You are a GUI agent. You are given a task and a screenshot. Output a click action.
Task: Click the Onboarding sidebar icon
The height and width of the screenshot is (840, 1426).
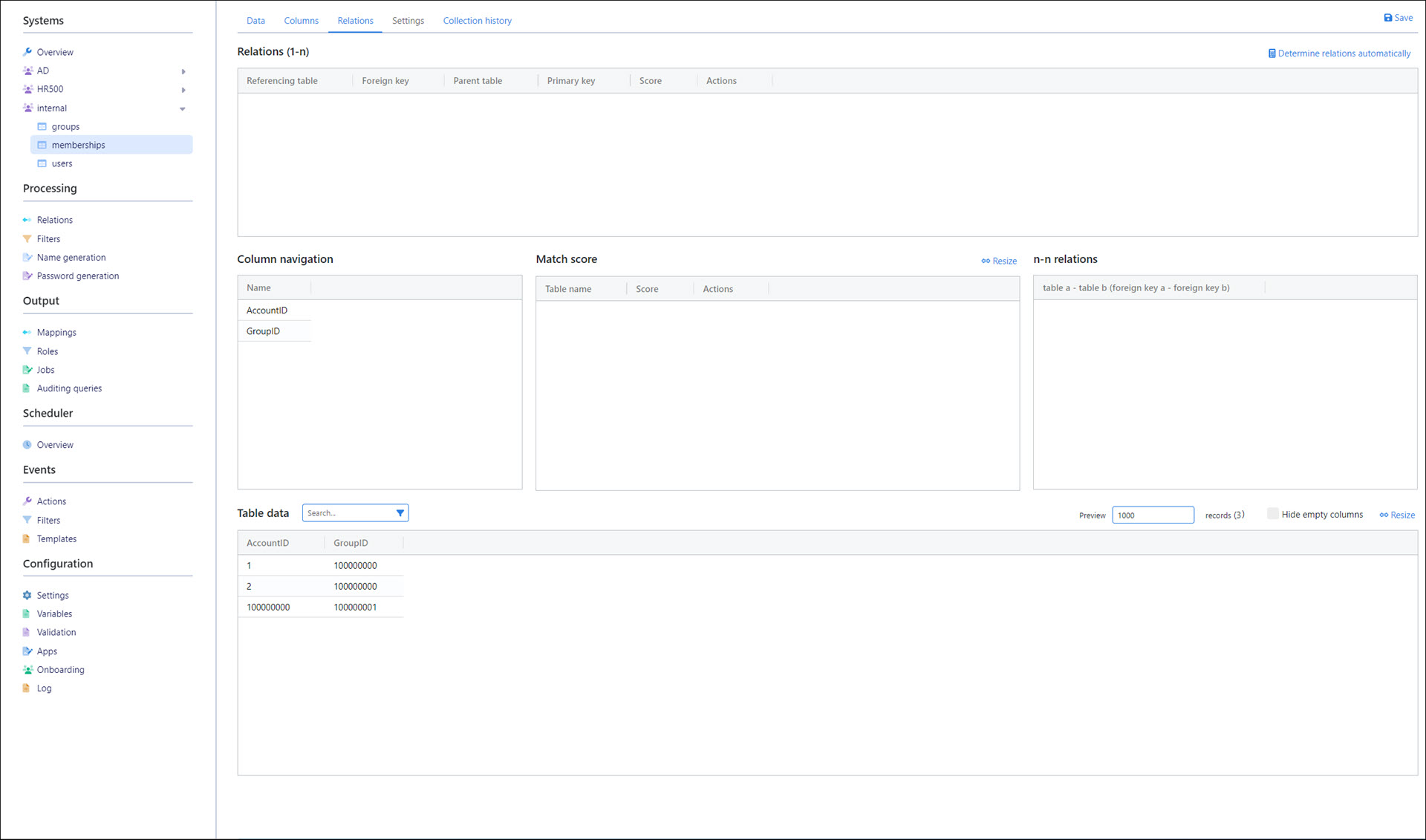point(27,670)
